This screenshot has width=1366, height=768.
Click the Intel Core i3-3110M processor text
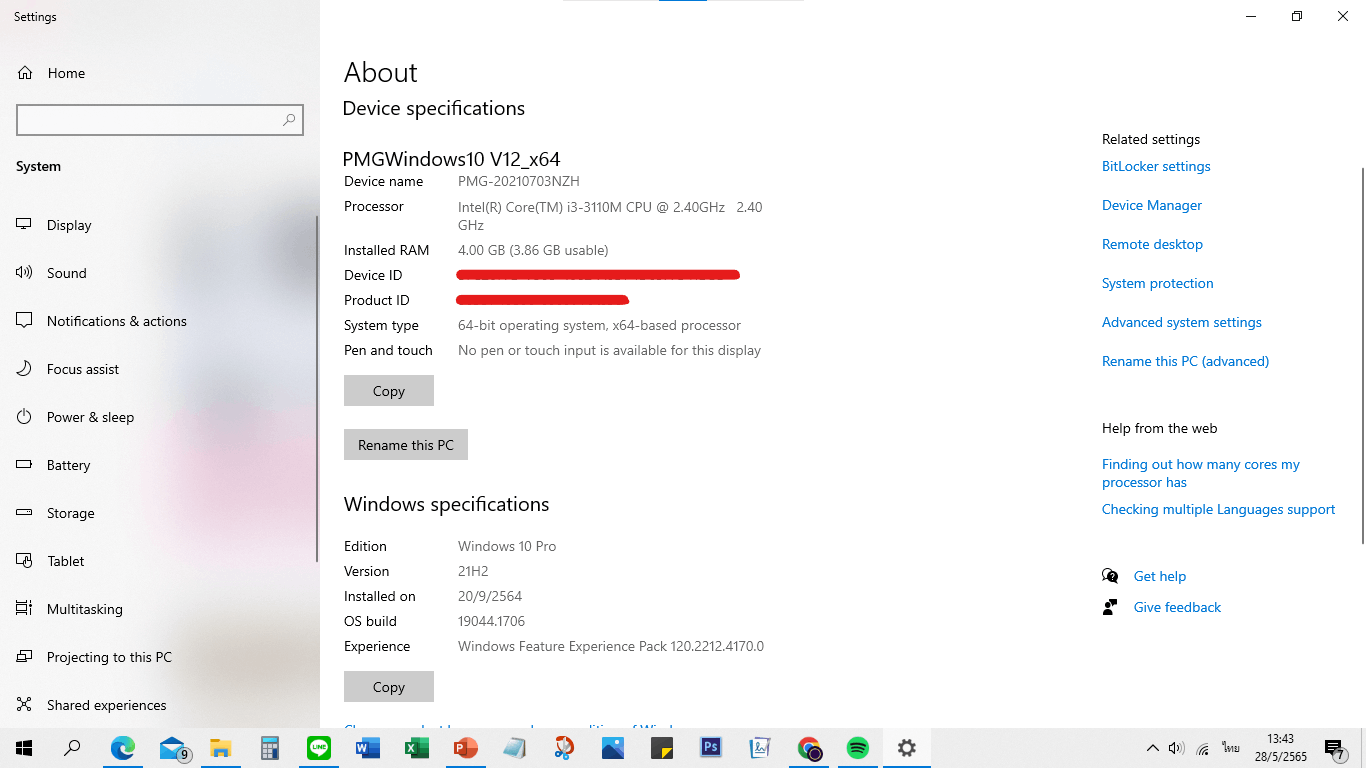(x=610, y=216)
